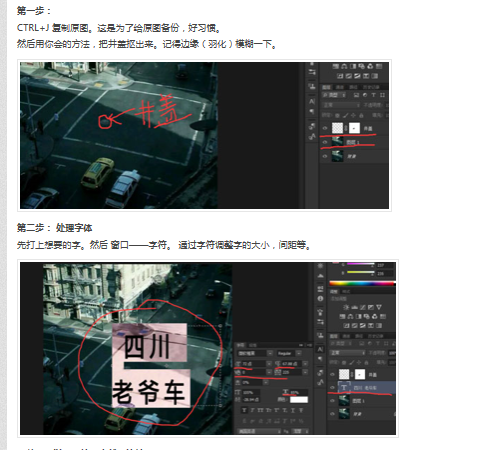The height and width of the screenshot is (450, 484).
Task: Open the tracking dropdown in Character panel
Action: point(305,372)
